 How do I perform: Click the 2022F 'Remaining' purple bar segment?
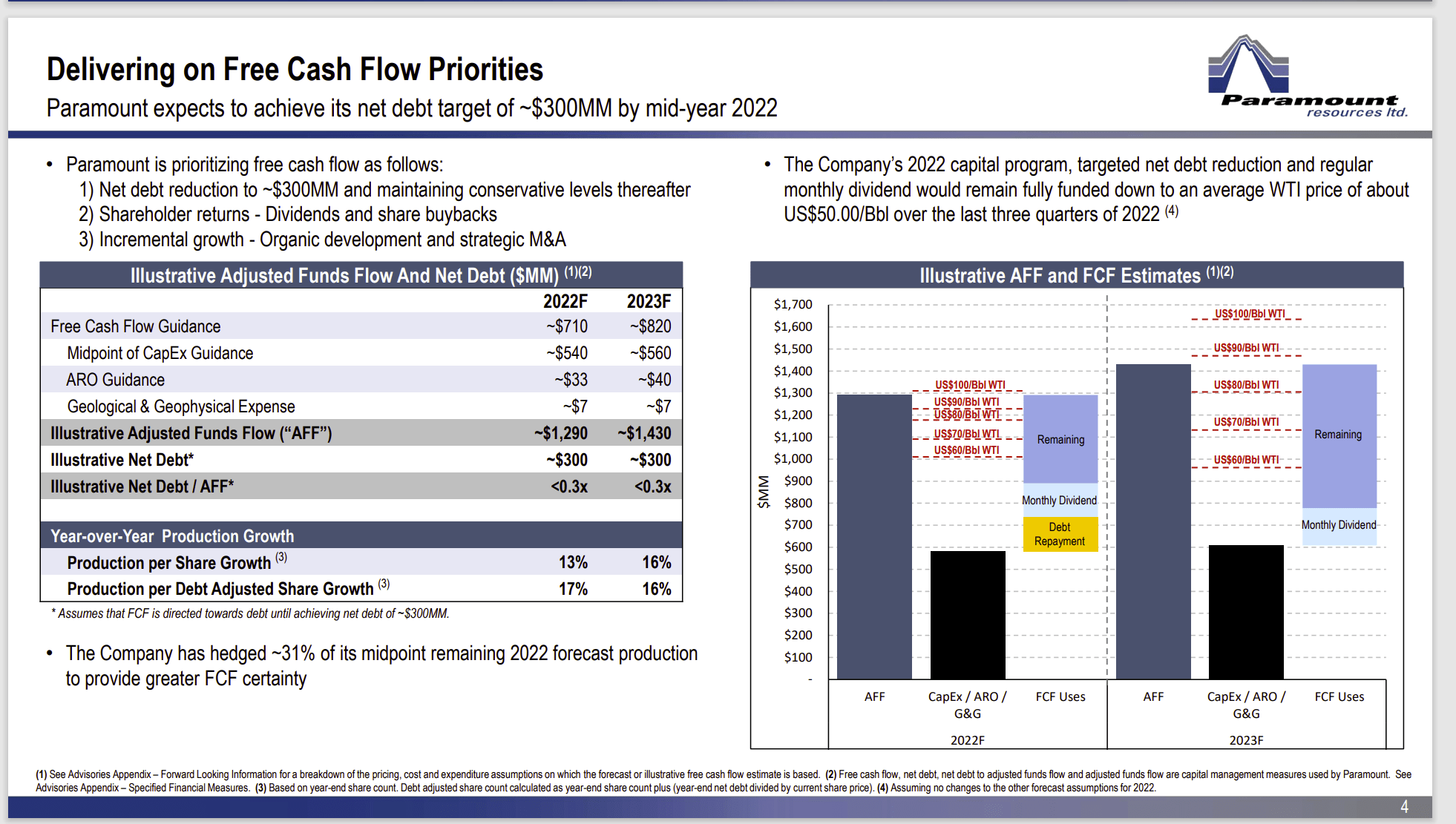[x=1060, y=439]
